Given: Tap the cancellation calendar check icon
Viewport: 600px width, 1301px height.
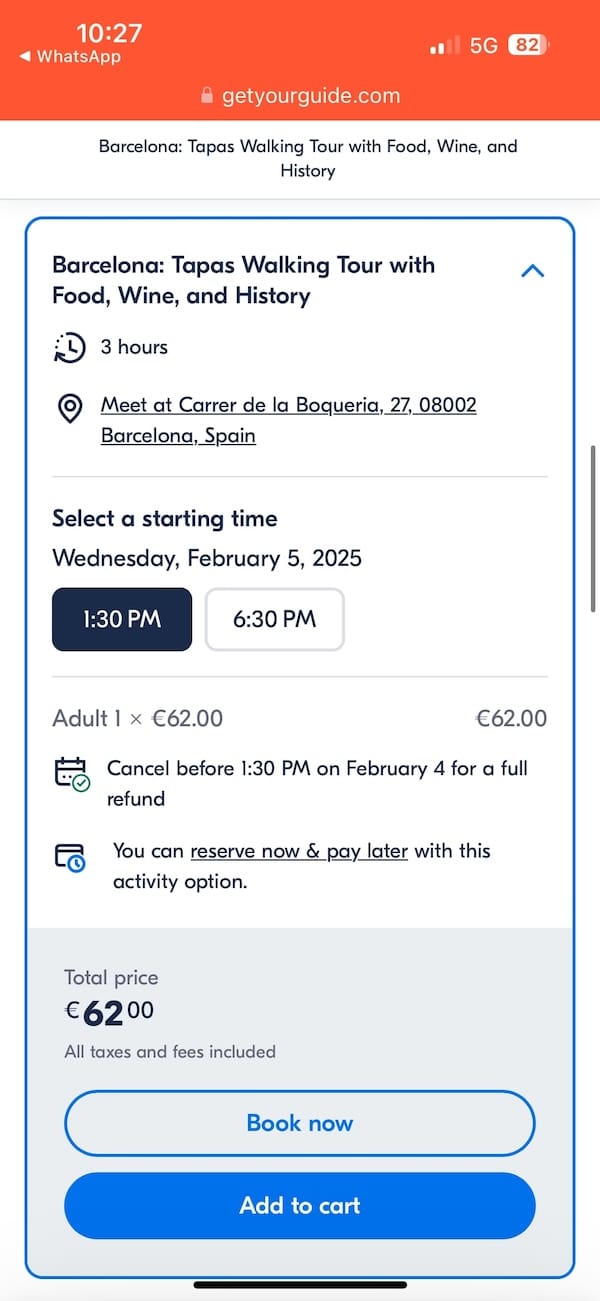Looking at the screenshot, I should coord(71,775).
